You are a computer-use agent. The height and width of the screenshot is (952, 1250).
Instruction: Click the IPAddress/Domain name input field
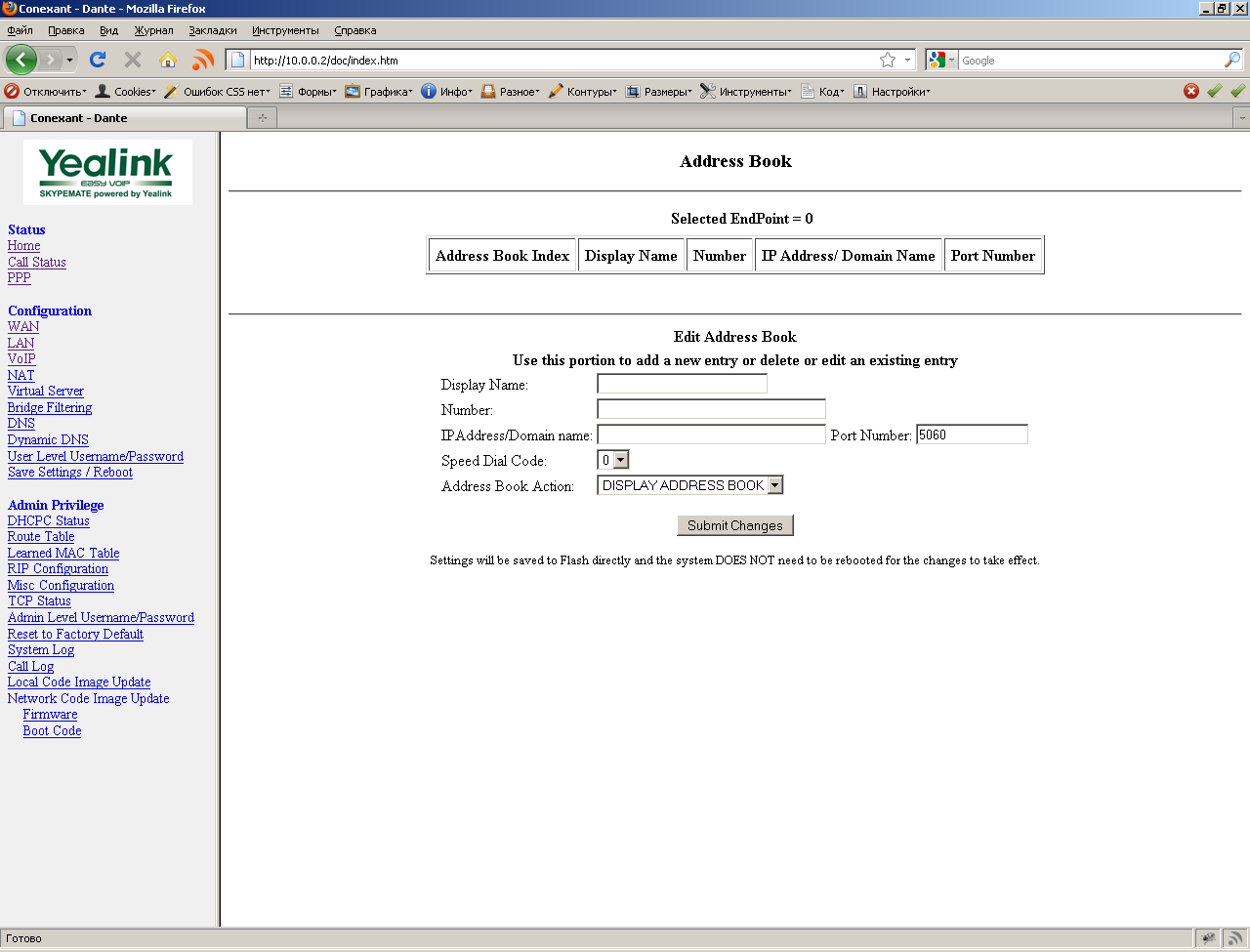point(711,435)
